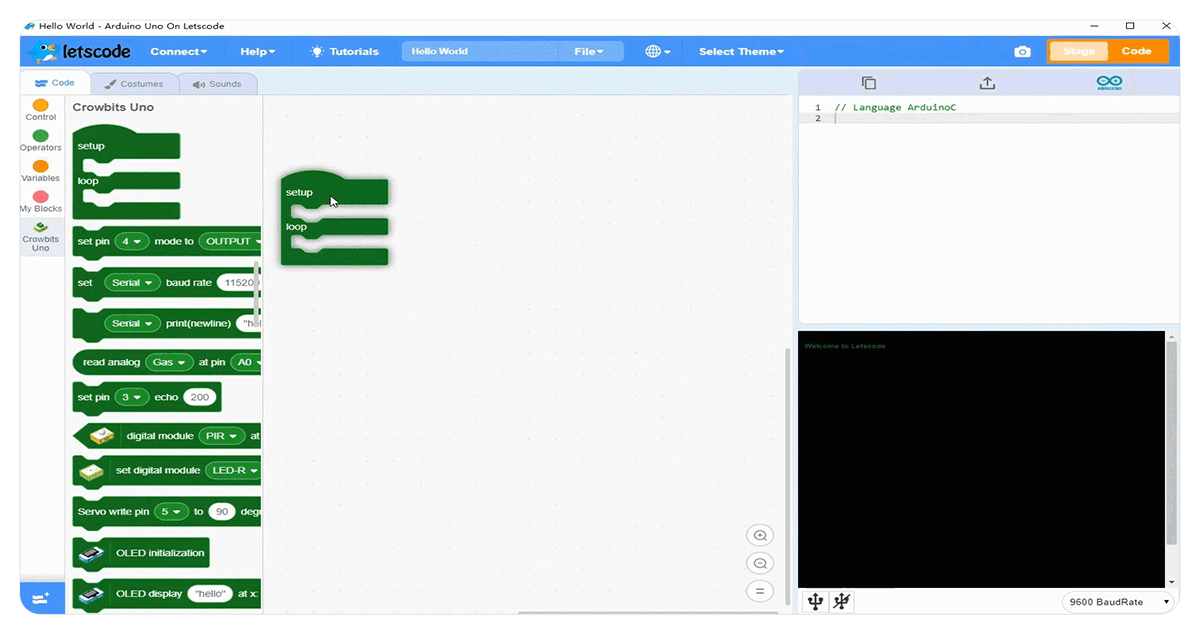Zoom in on the workspace

coord(760,536)
